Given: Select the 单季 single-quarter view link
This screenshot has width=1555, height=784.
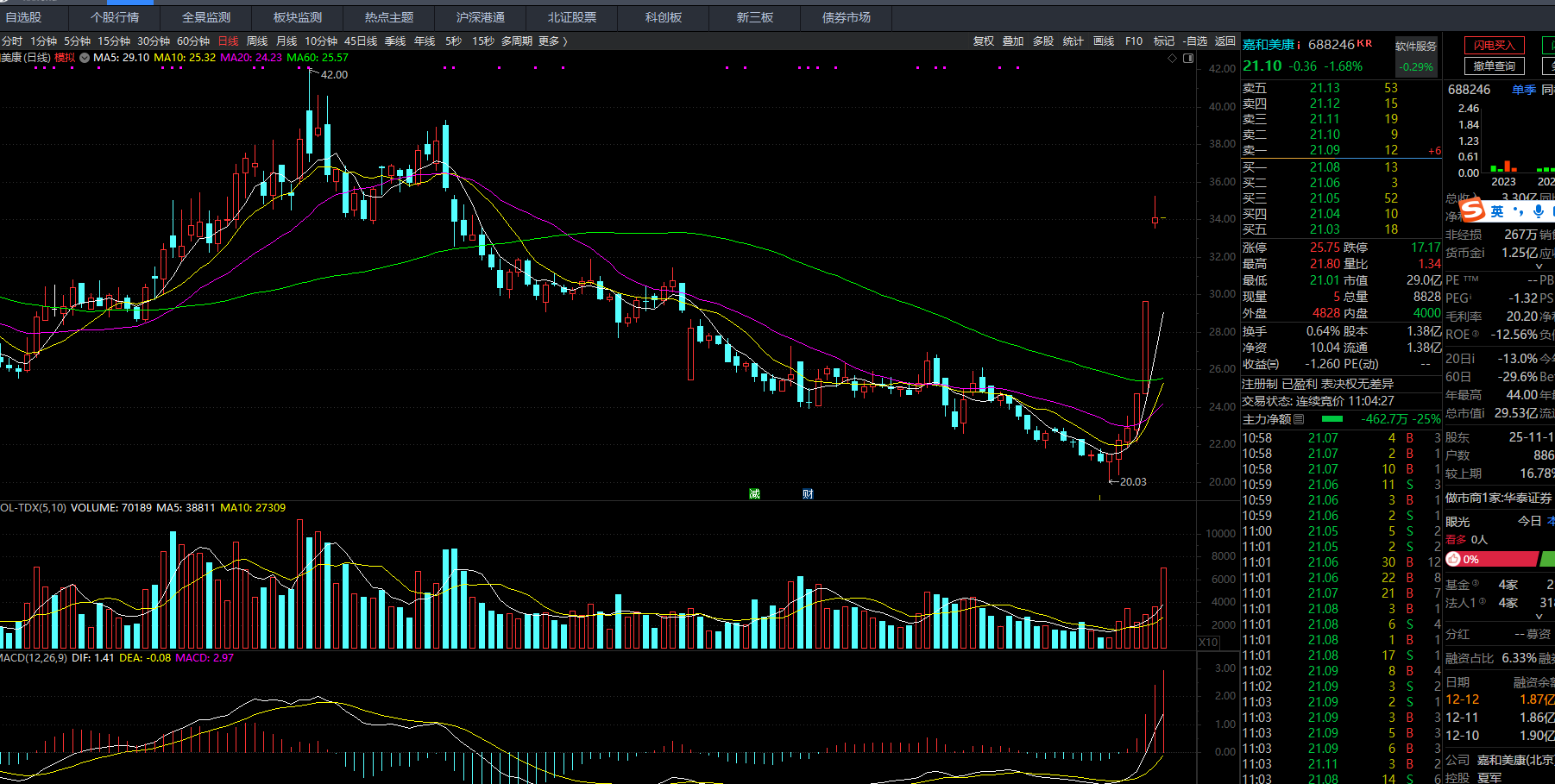Looking at the screenshot, I should 1524,89.
